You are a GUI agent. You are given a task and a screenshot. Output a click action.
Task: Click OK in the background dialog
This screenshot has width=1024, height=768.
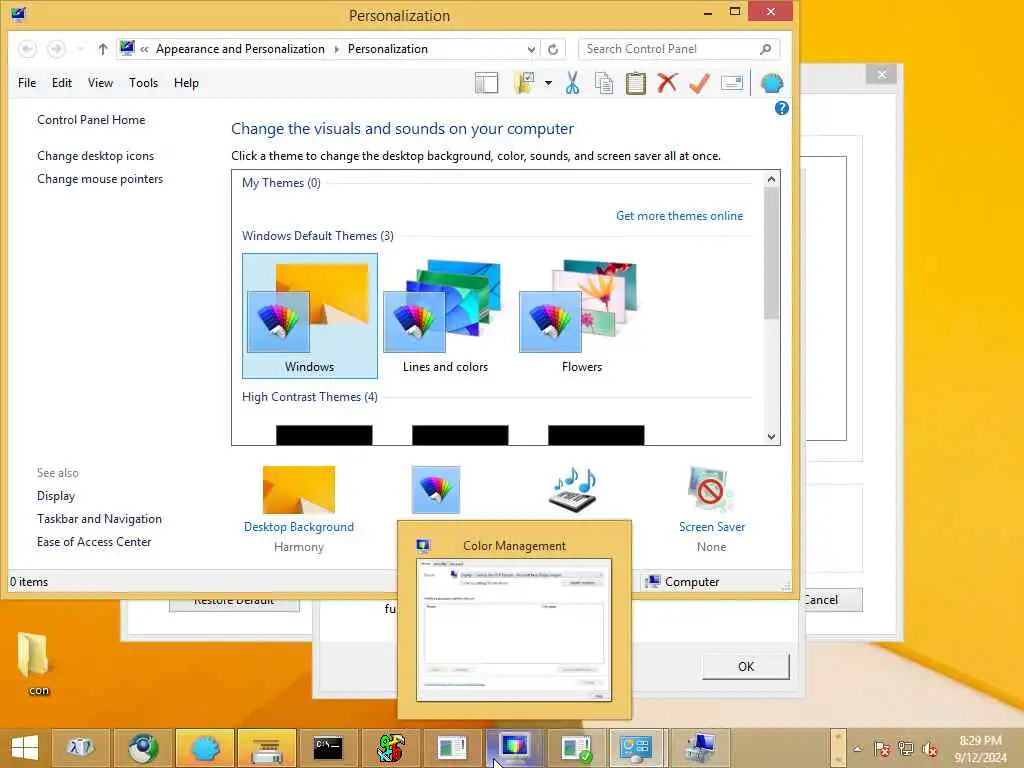(746, 666)
